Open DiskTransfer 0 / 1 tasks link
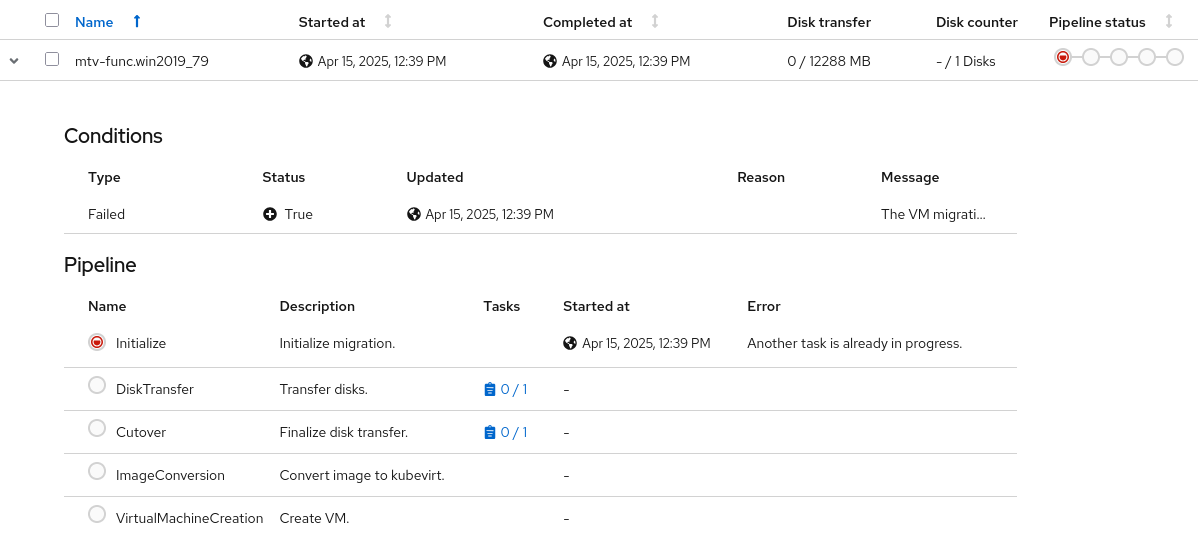 click(505, 389)
